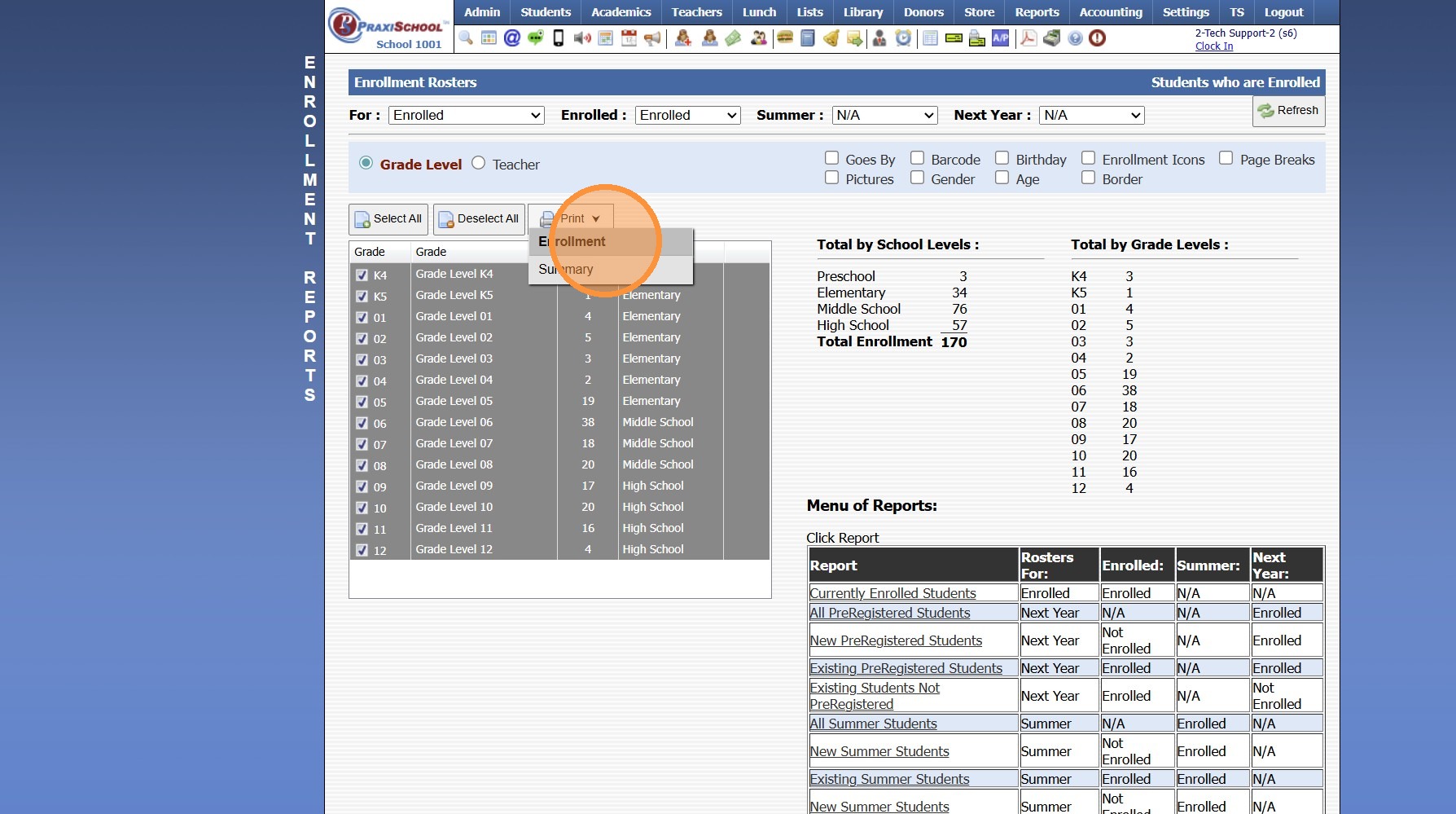Open the Settings menu
The image size is (1456, 814).
click(1186, 12)
